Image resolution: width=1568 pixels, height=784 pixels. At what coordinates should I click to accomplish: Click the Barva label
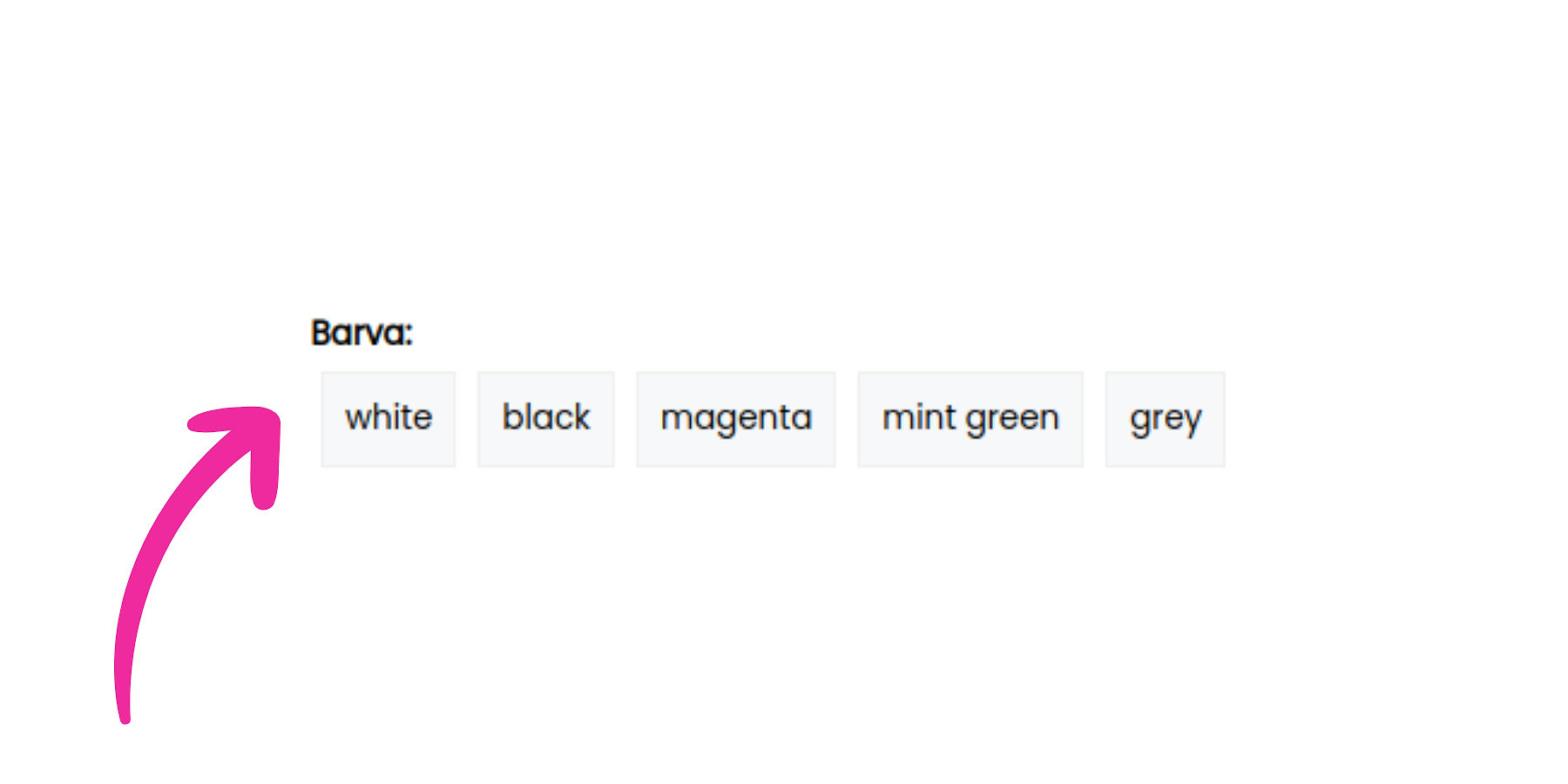362,333
